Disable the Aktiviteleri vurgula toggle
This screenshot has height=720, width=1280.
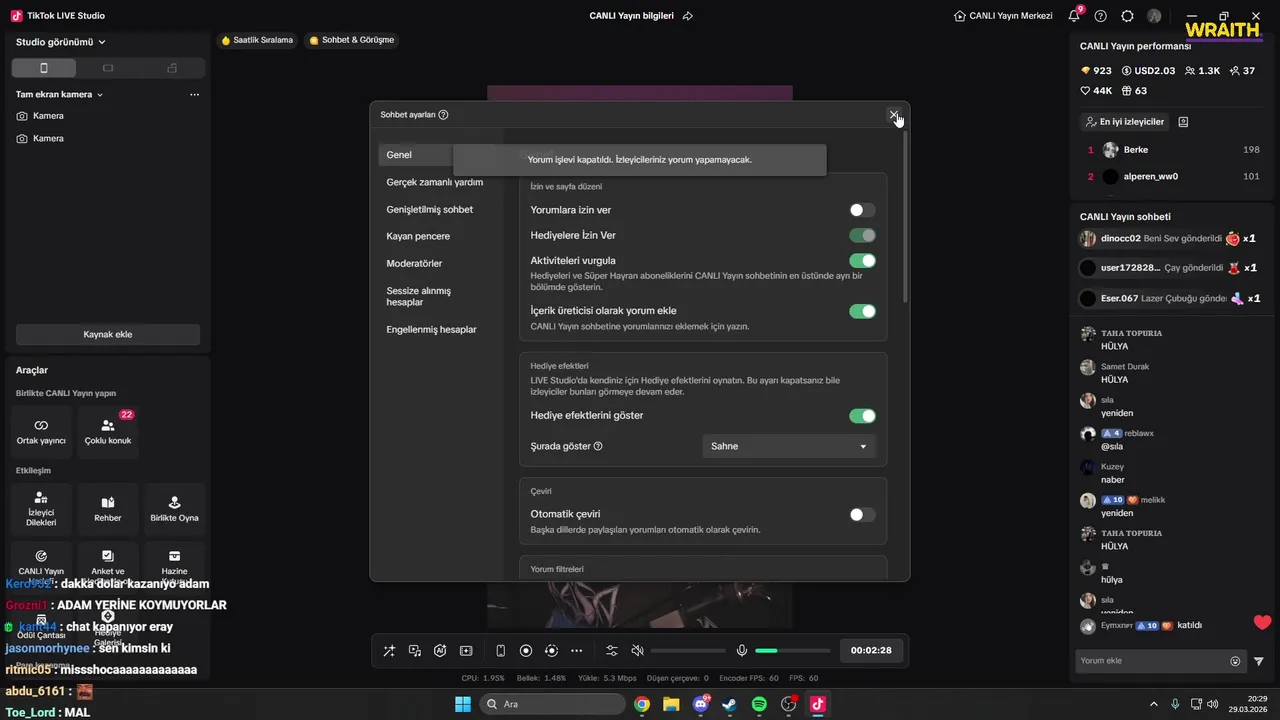point(862,261)
